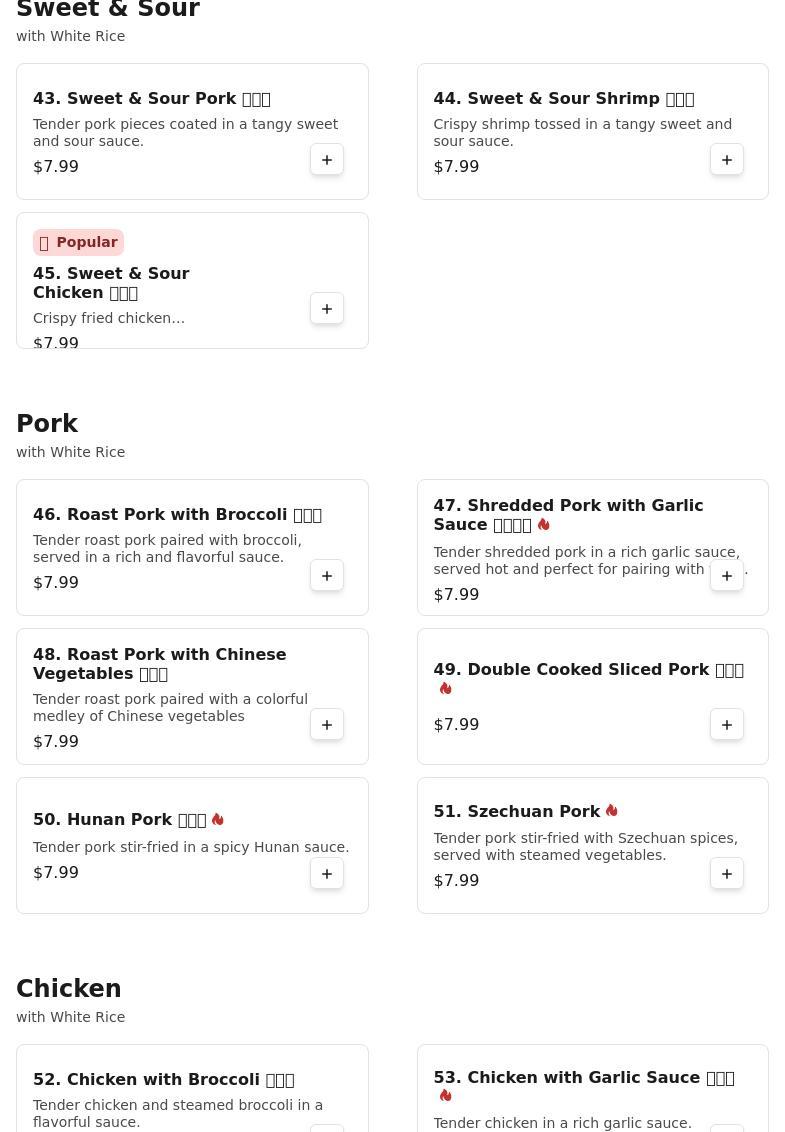Image resolution: width=785 pixels, height=1132 pixels.
Task: Click the Pork section heading
Action: click(47, 424)
